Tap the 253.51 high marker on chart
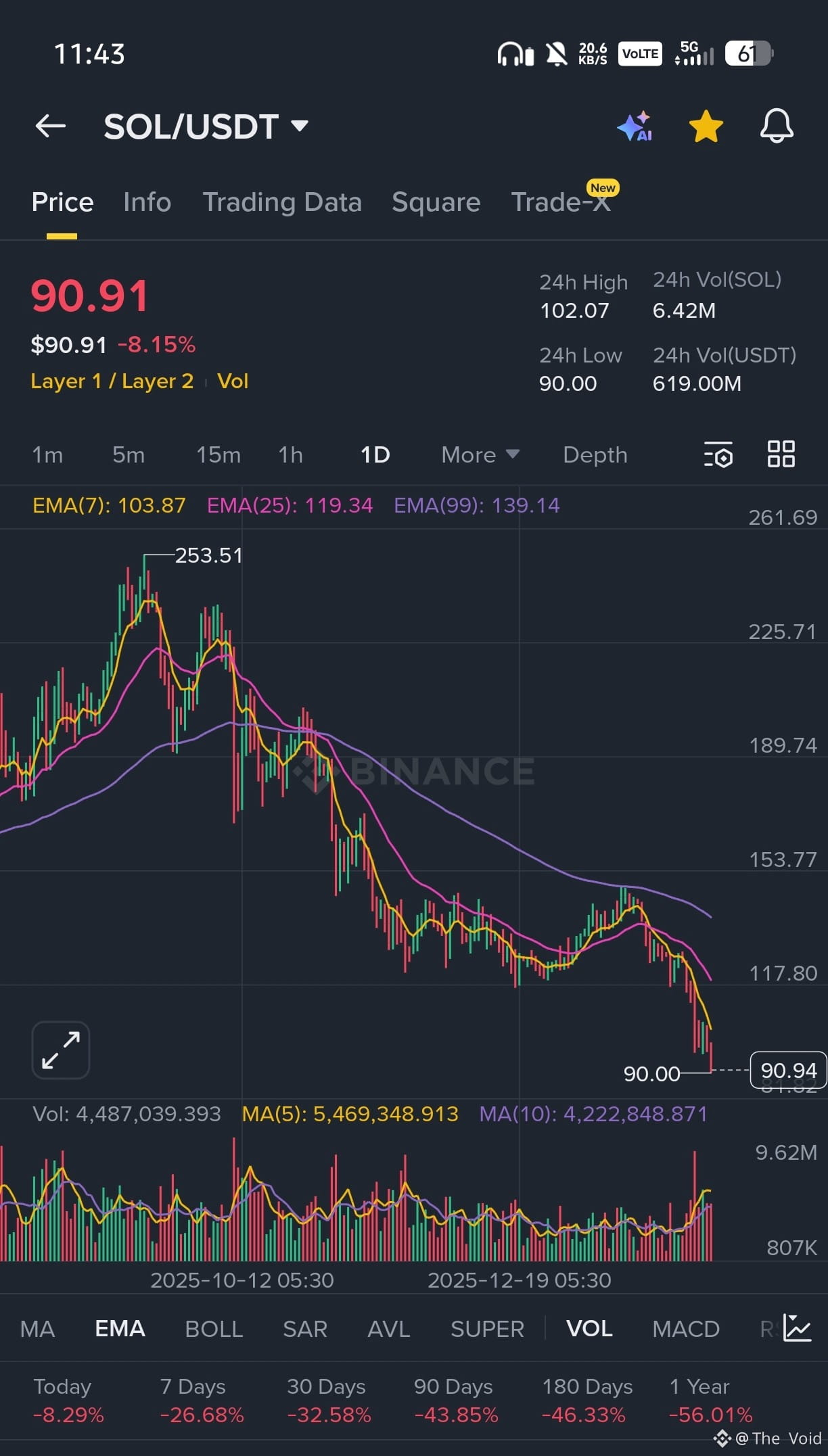The height and width of the screenshot is (1456, 828). [x=209, y=555]
